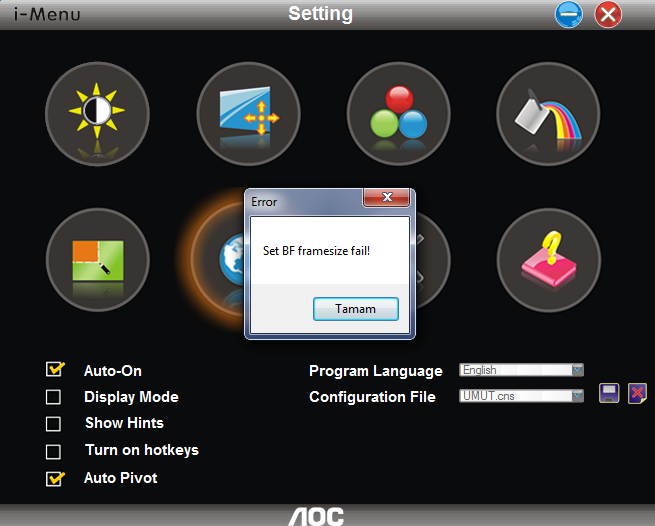655x526 pixels.
Task: Click the AOC logo at the bottom
Action: tap(316, 516)
